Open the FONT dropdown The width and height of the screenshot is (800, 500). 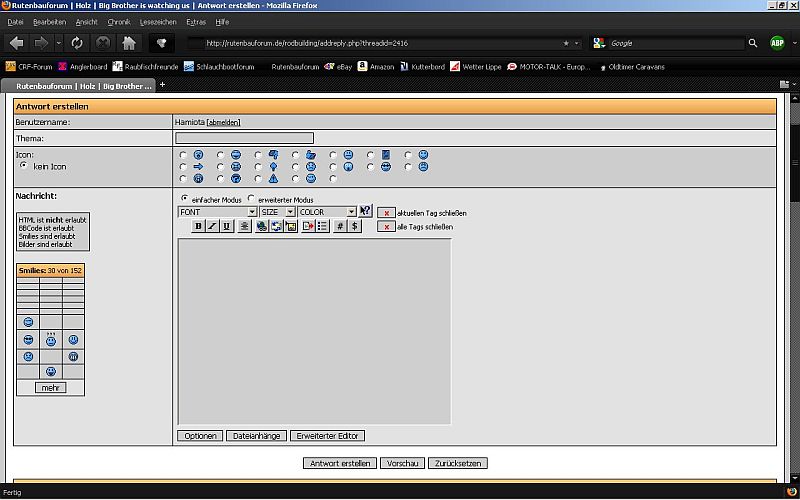(x=216, y=212)
